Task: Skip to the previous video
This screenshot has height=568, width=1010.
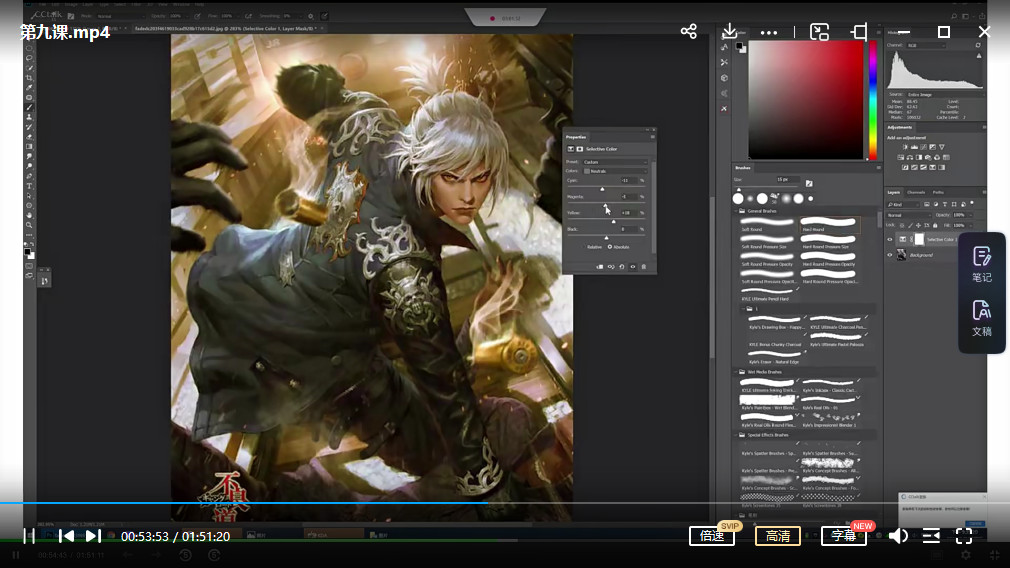Action: 66,536
